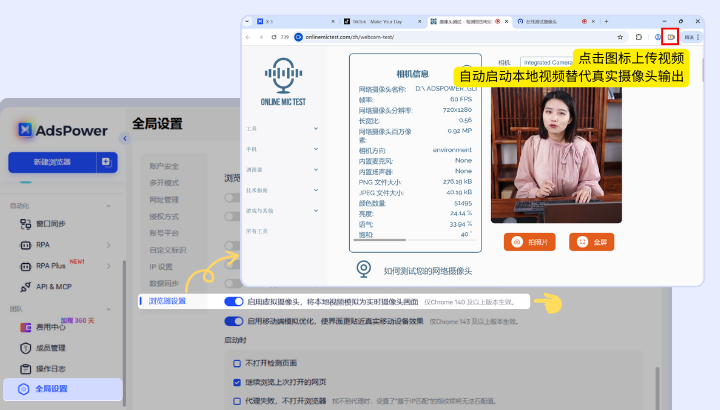
Task: Bookmark the page with the star icon
Action: (620, 37)
